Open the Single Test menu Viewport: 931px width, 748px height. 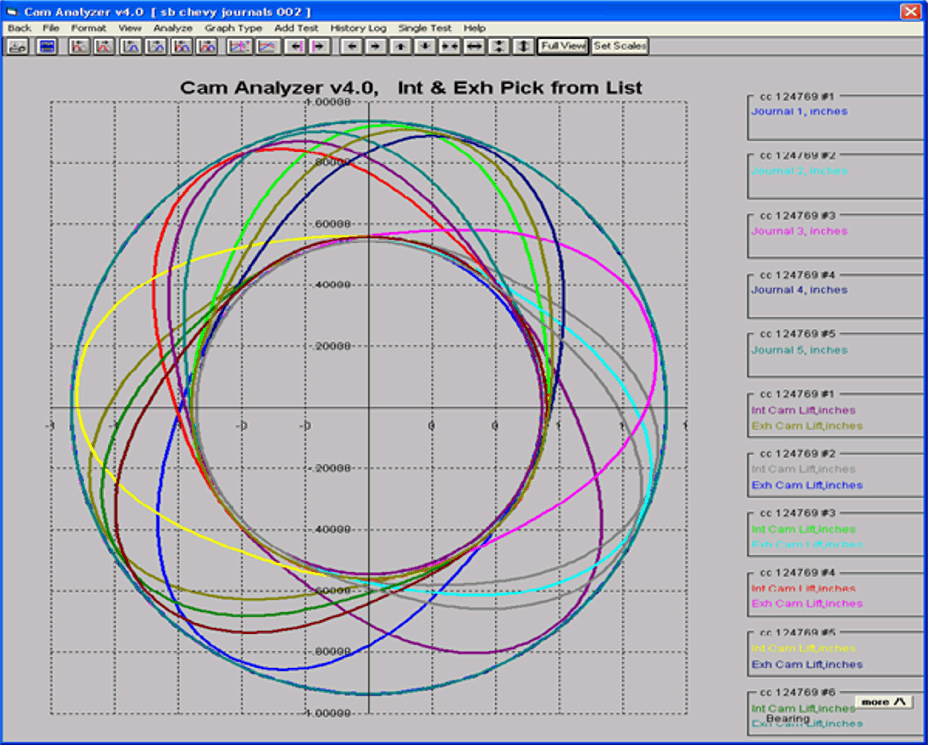(x=425, y=28)
